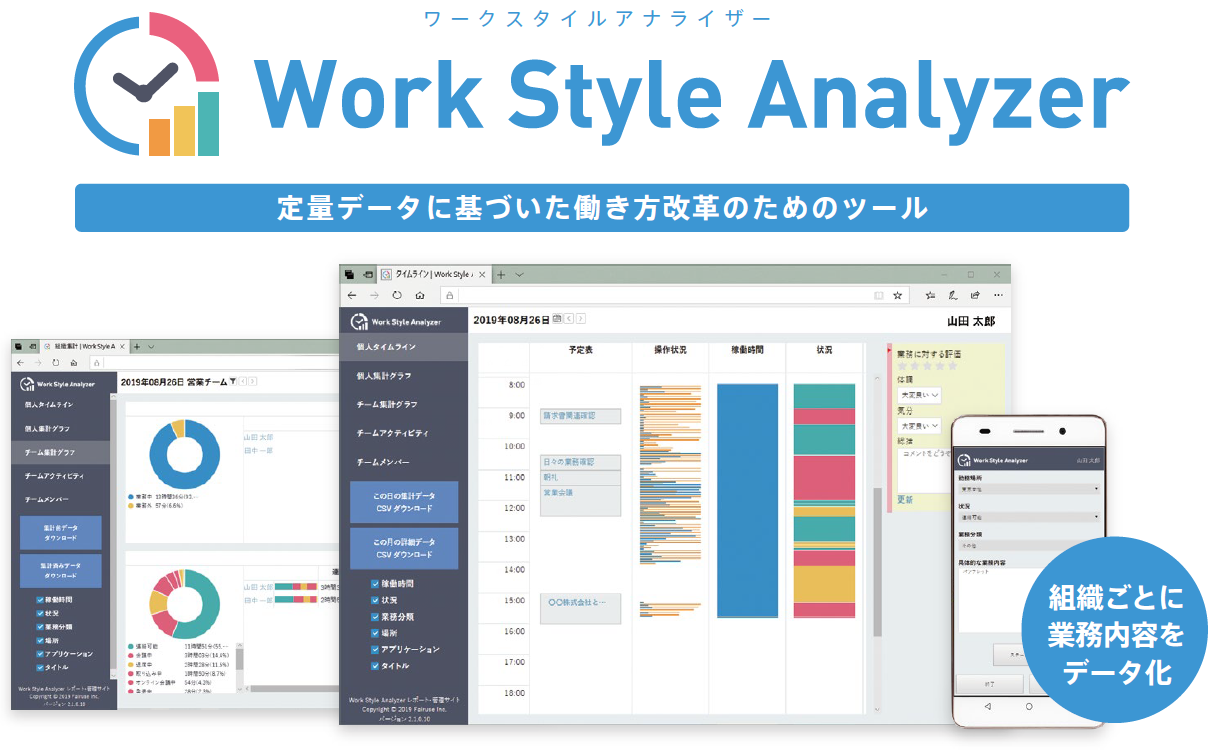Select チームメンバー in timeline window sidebar

click(404, 463)
